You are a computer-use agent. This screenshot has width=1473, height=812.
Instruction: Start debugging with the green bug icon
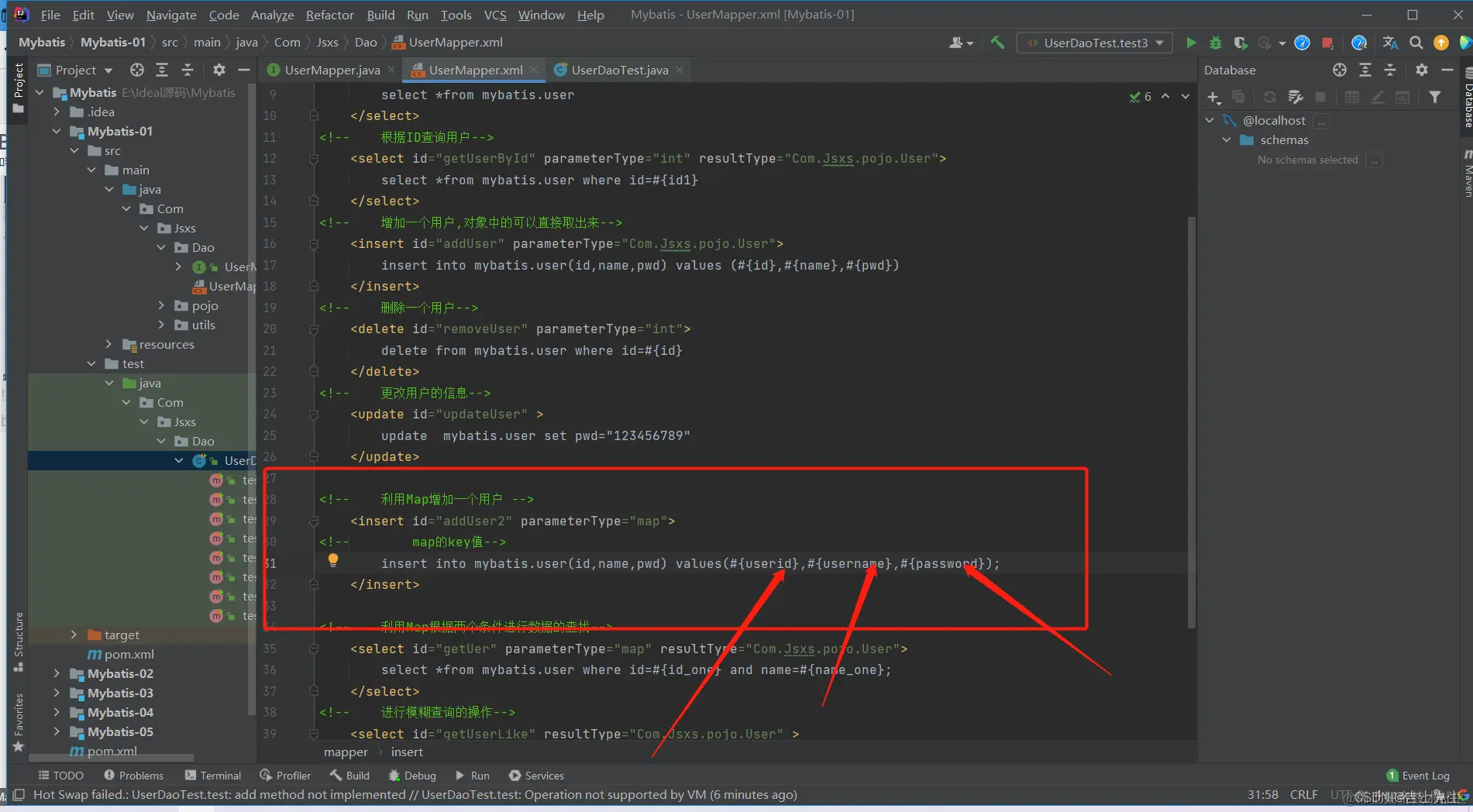click(x=1216, y=43)
